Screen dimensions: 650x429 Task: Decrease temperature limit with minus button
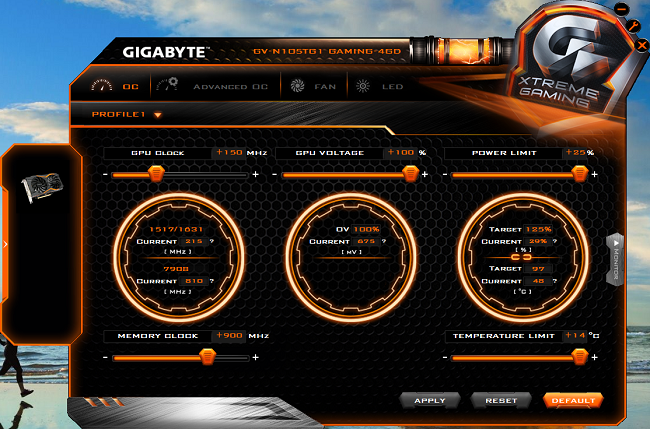tap(445, 357)
